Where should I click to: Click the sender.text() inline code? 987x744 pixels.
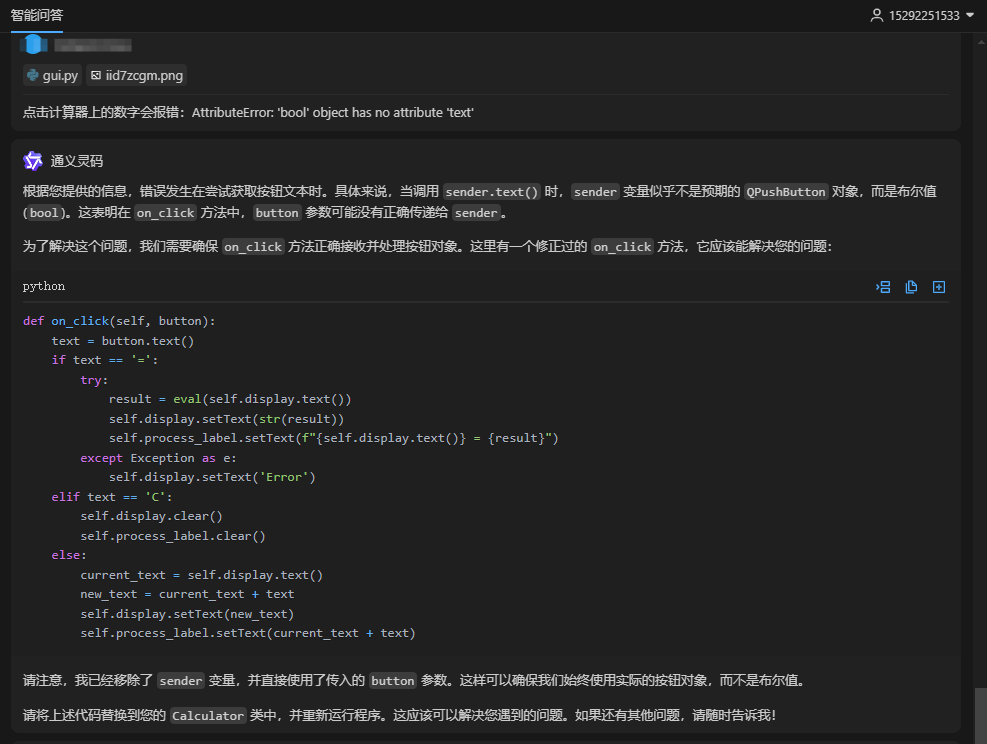click(x=492, y=192)
